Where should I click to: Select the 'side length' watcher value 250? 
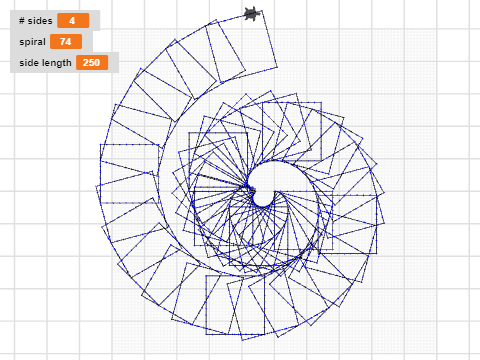pos(92,63)
